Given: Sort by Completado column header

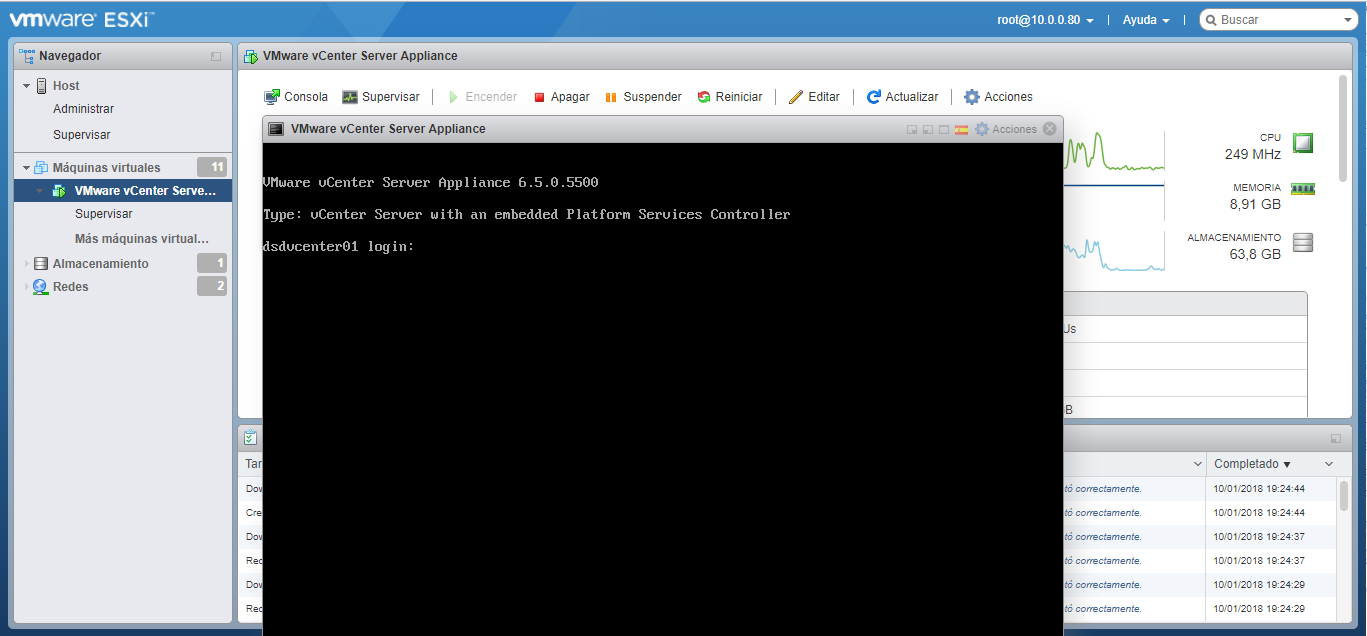Looking at the screenshot, I should pos(1252,464).
